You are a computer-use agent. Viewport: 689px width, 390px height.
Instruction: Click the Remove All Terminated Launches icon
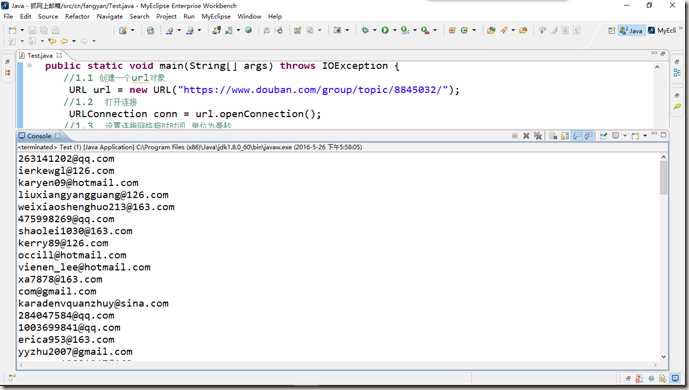click(x=538, y=136)
